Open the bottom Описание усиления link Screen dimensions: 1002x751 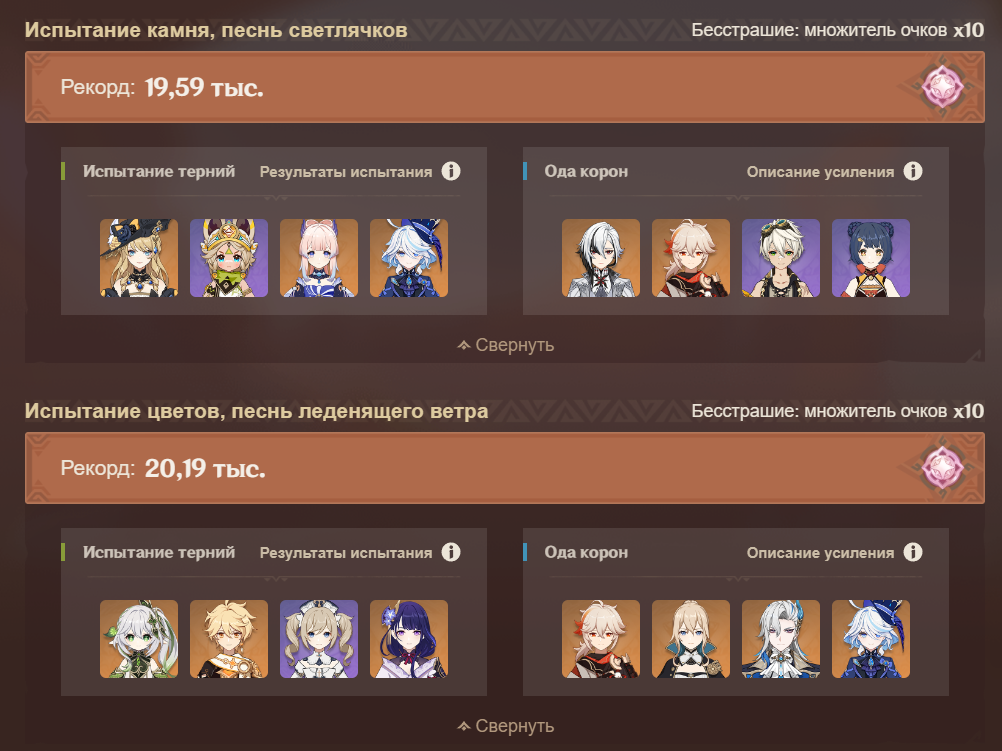(x=820, y=553)
